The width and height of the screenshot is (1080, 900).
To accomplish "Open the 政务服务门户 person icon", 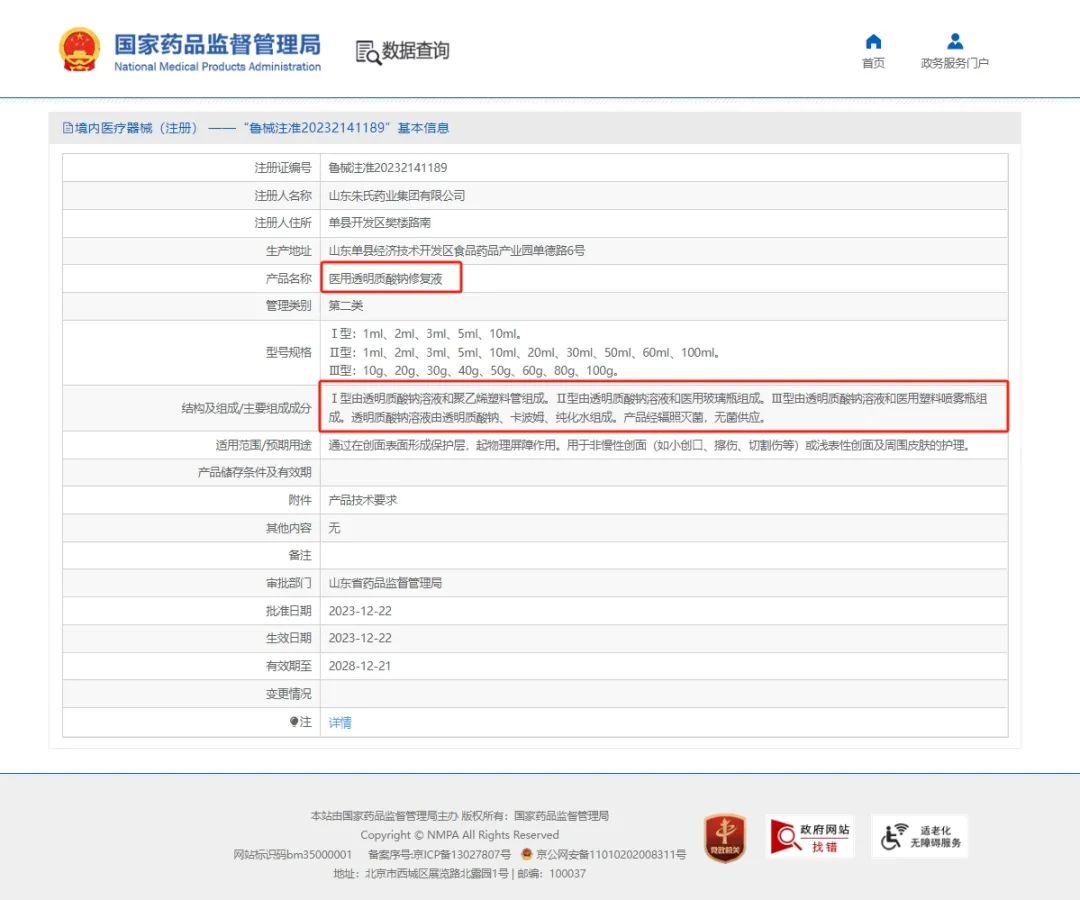I will [955, 42].
